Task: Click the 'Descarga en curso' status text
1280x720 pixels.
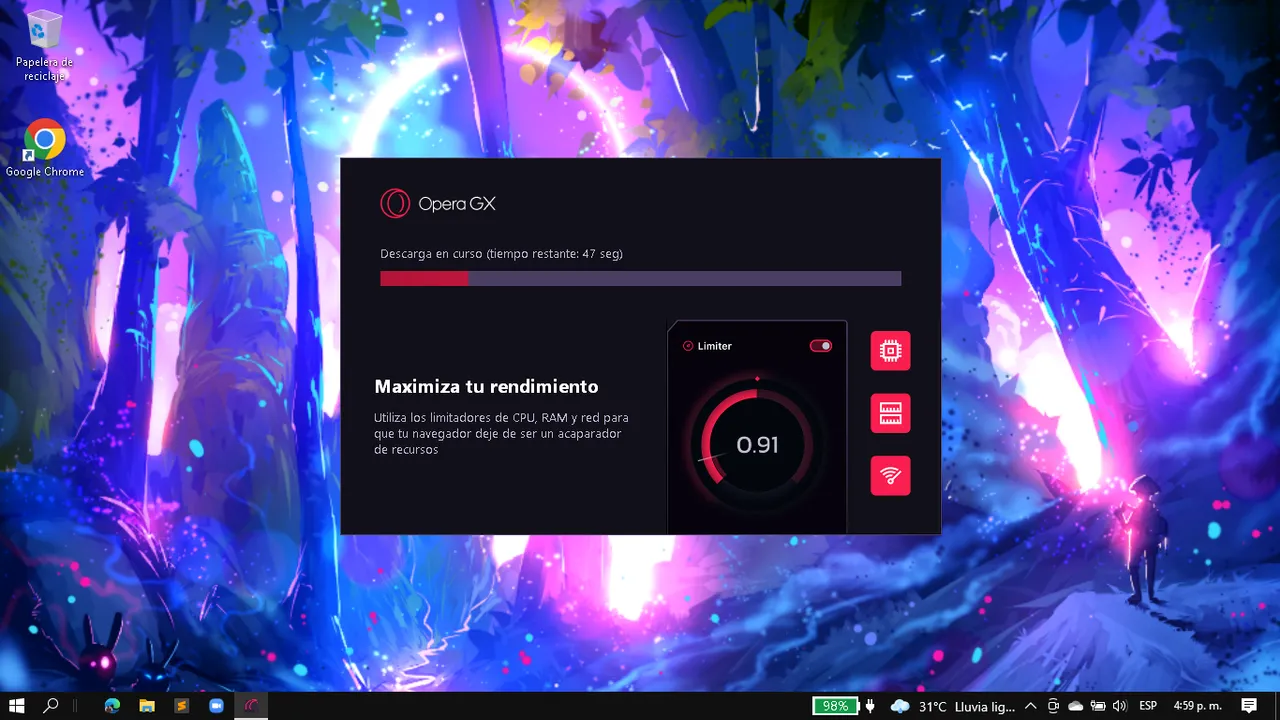Action: (501, 254)
